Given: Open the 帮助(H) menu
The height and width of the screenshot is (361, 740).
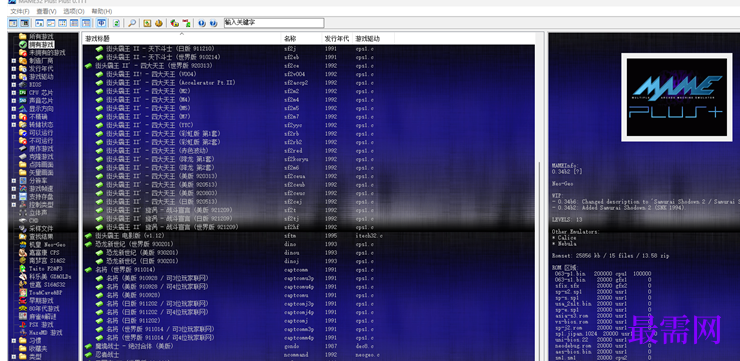Looking at the screenshot, I should tap(102, 11).
